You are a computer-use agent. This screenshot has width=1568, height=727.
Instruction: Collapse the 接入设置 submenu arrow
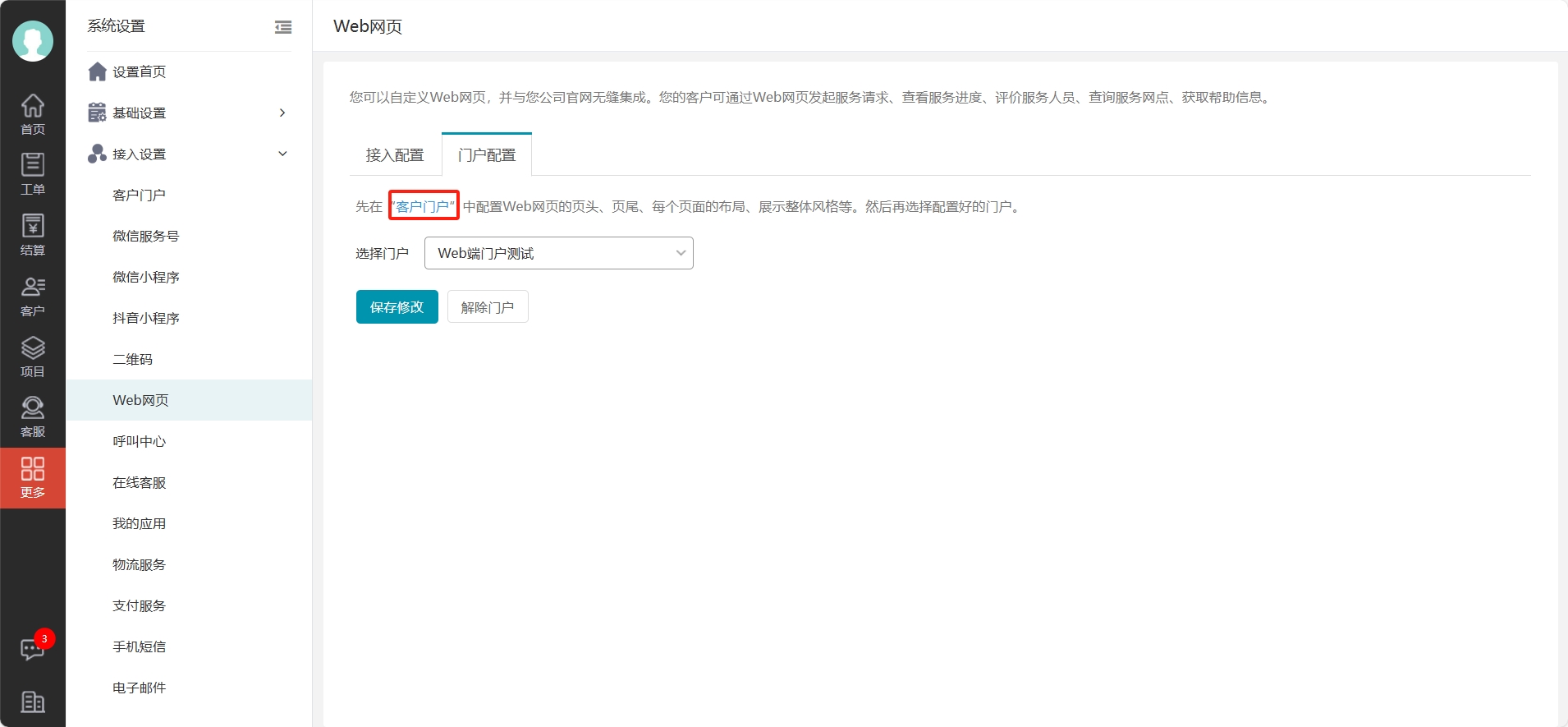pyautogui.click(x=282, y=154)
